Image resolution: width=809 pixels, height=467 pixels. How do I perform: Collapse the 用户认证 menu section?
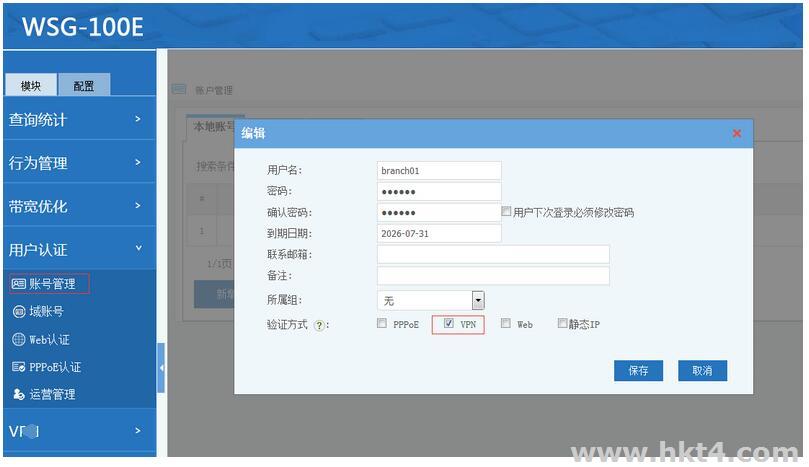point(79,250)
